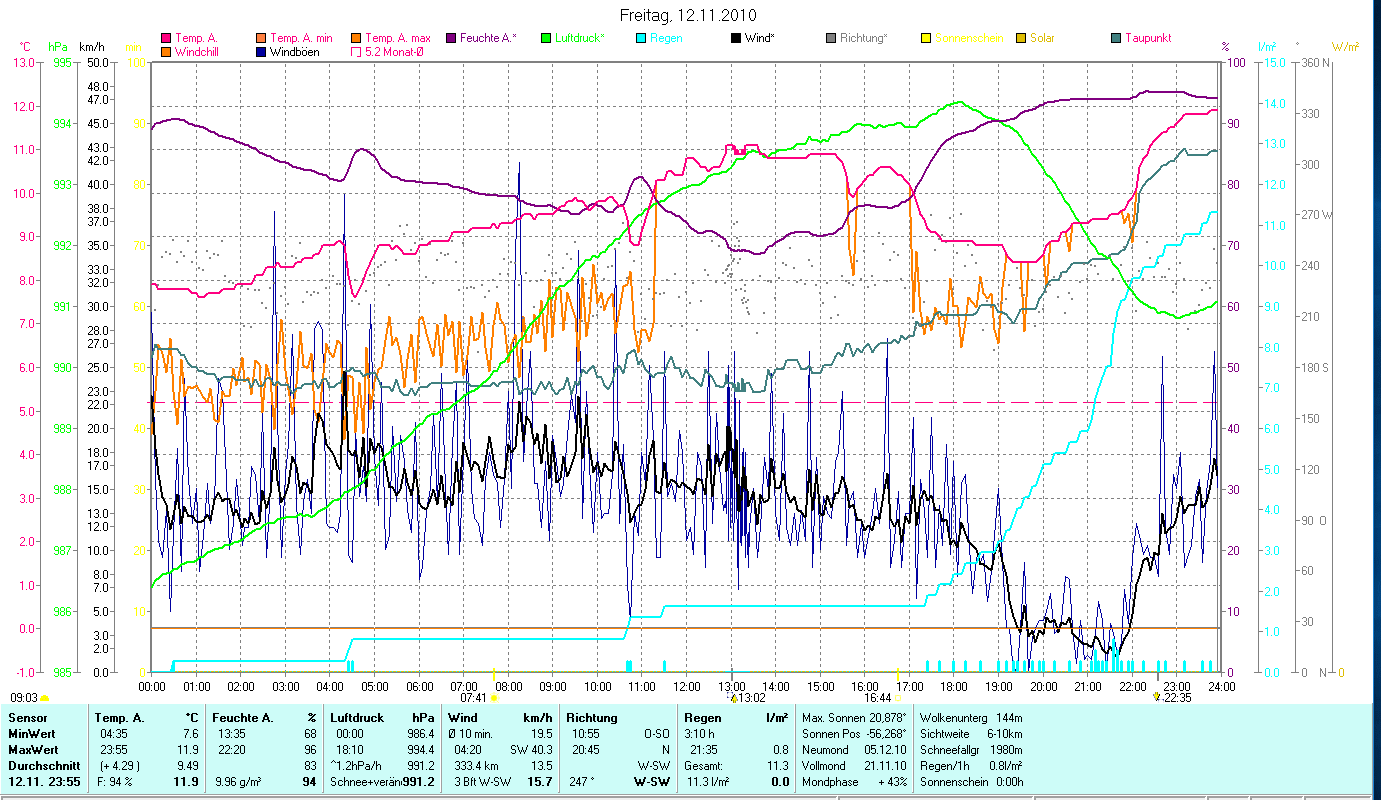1381x800 pixels.
Task: Click the chart title Freitag, 12.11.2010
Action: coord(690,16)
